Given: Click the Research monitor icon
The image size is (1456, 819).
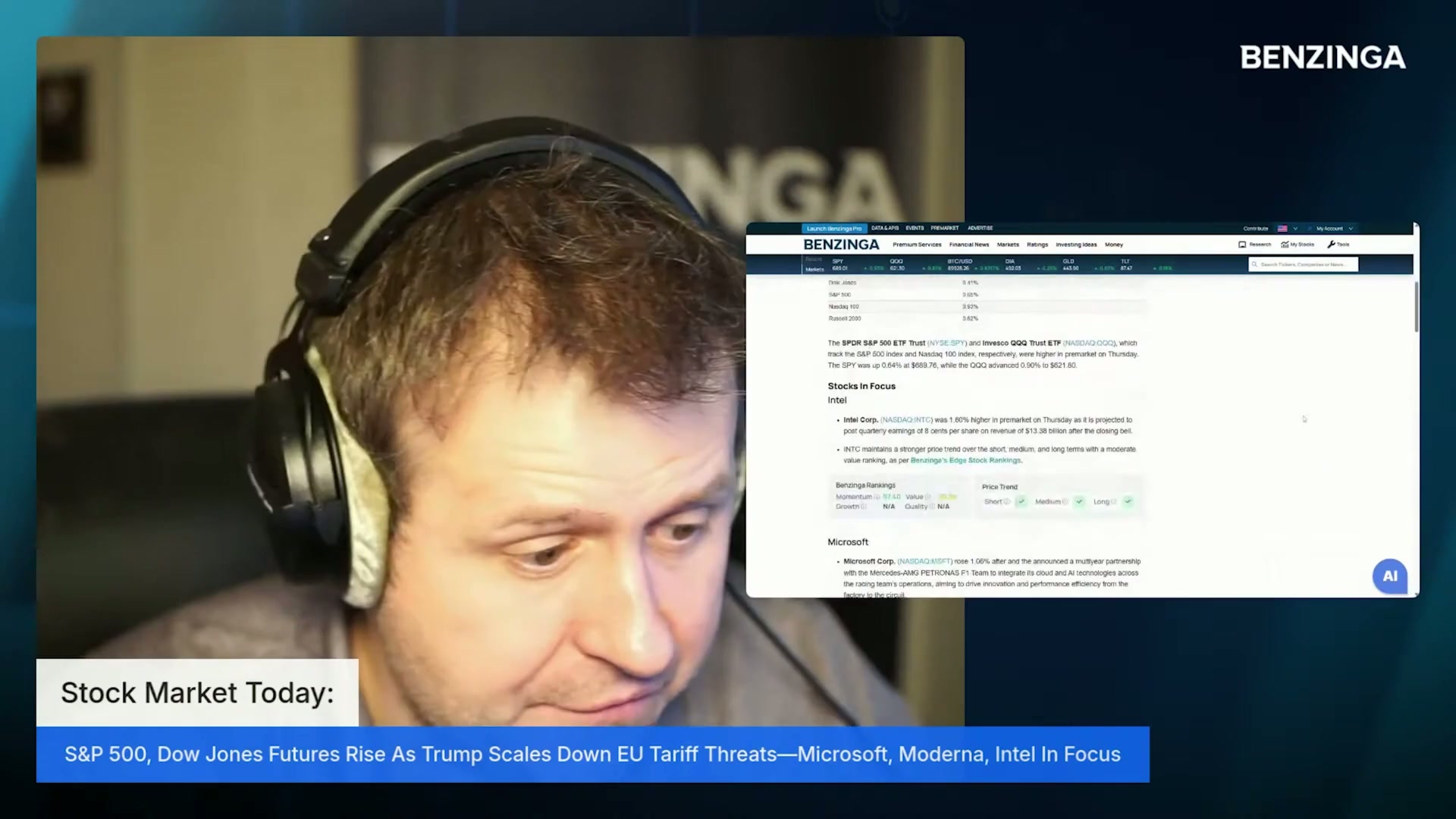Looking at the screenshot, I should (1242, 245).
